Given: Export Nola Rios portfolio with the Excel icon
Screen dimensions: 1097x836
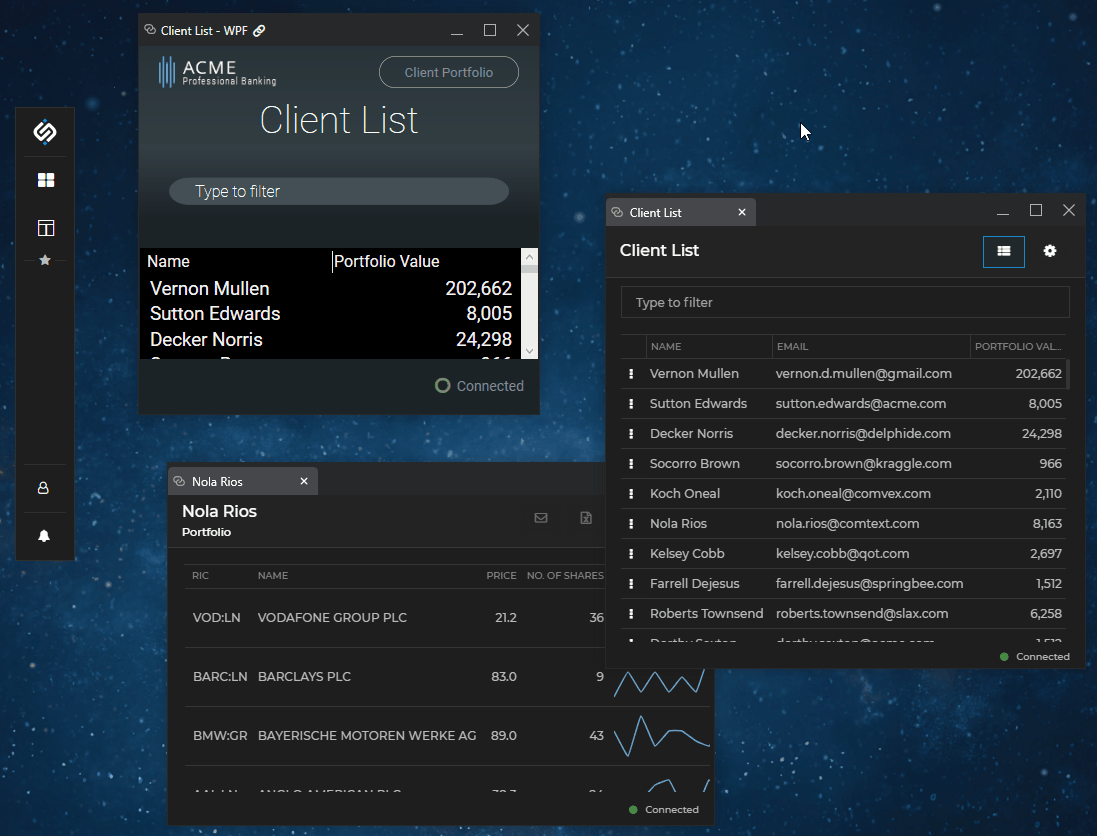Looking at the screenshot, I should pyautogui.click(x=586, y=518).
